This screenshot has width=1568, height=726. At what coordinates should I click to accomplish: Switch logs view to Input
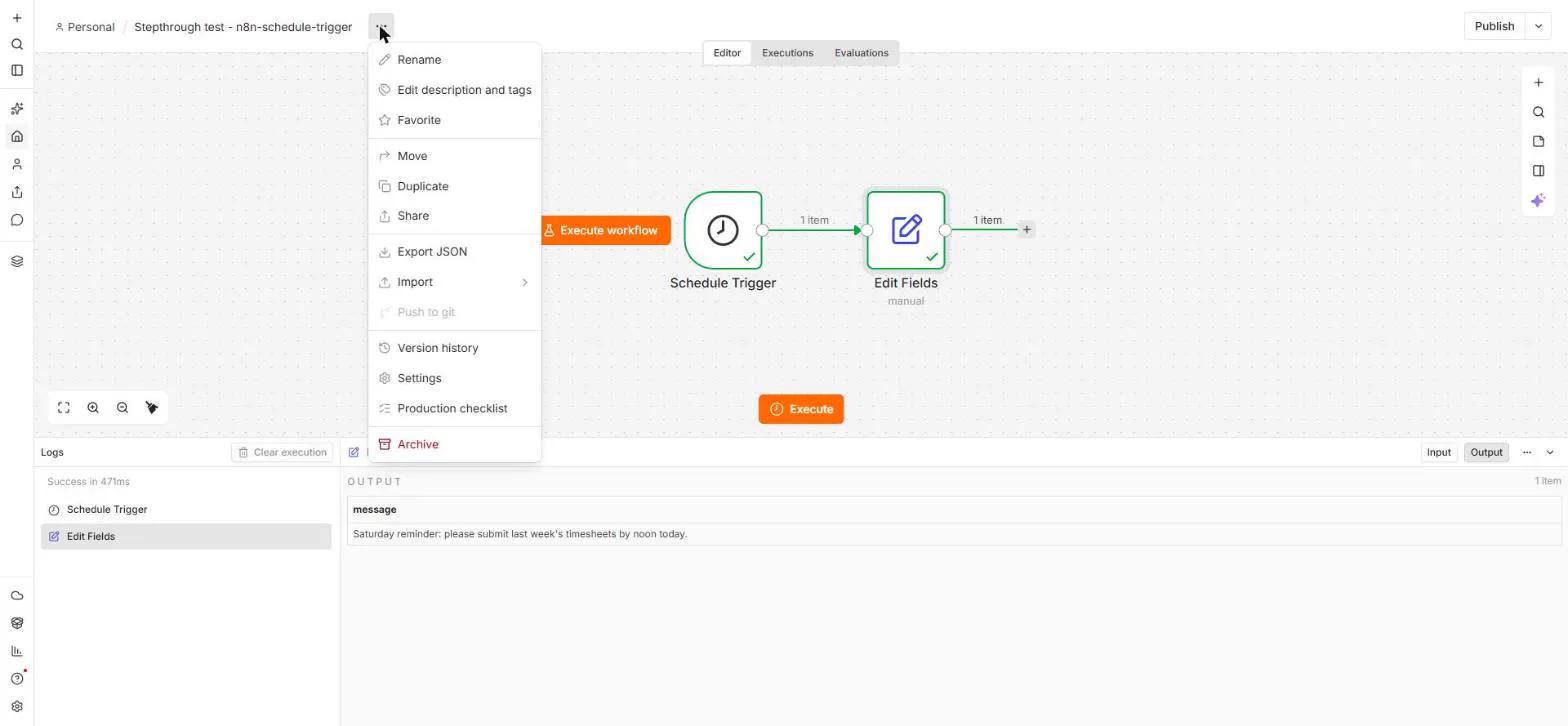[x=1438, y=453]
